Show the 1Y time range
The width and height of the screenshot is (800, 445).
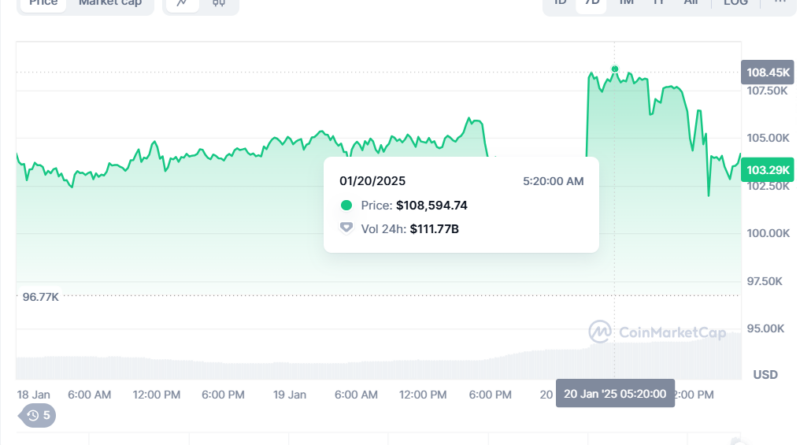[x=658, y=3]
